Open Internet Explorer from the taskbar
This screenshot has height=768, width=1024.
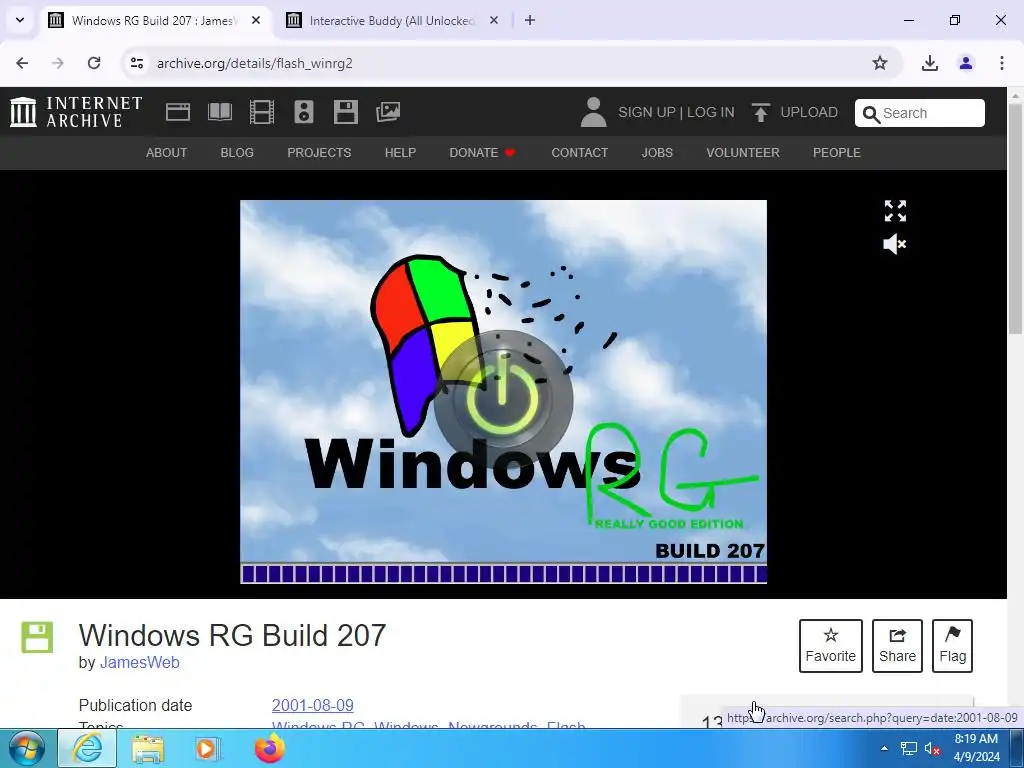click(88, 748)
